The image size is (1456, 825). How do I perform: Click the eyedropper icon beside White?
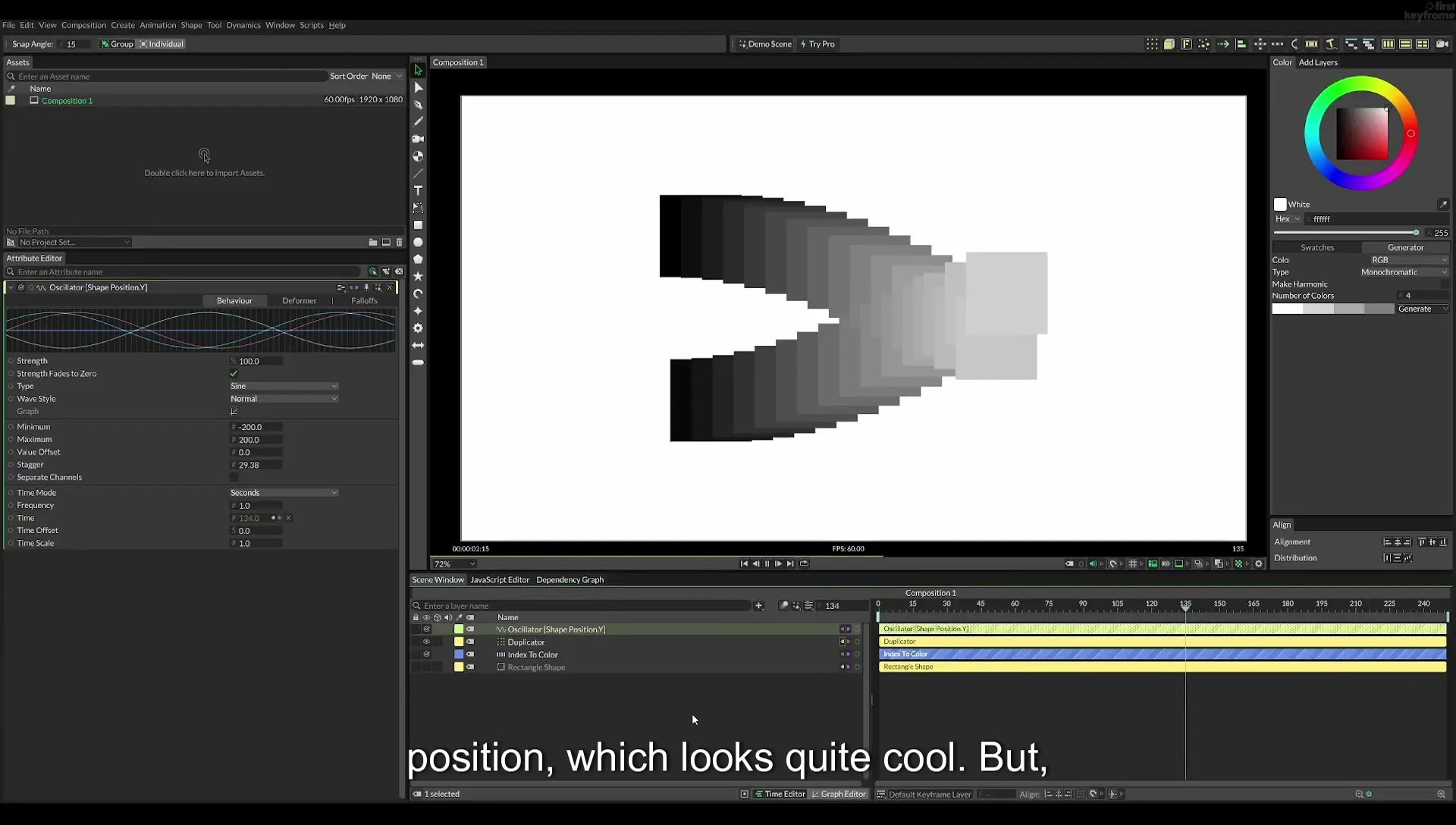(x=1442, y=204)
